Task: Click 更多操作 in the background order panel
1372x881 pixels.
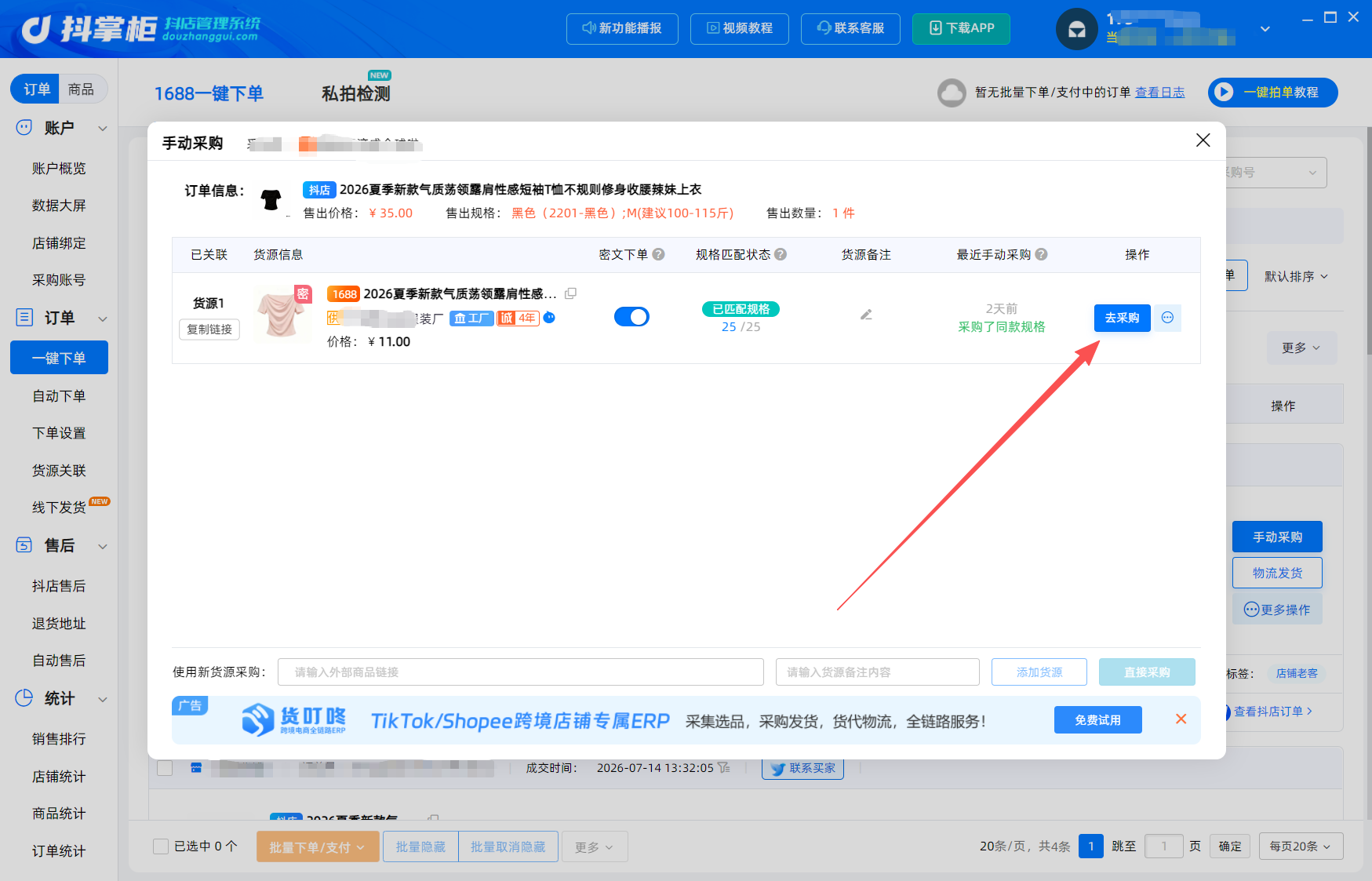Action: point(1277,610)
